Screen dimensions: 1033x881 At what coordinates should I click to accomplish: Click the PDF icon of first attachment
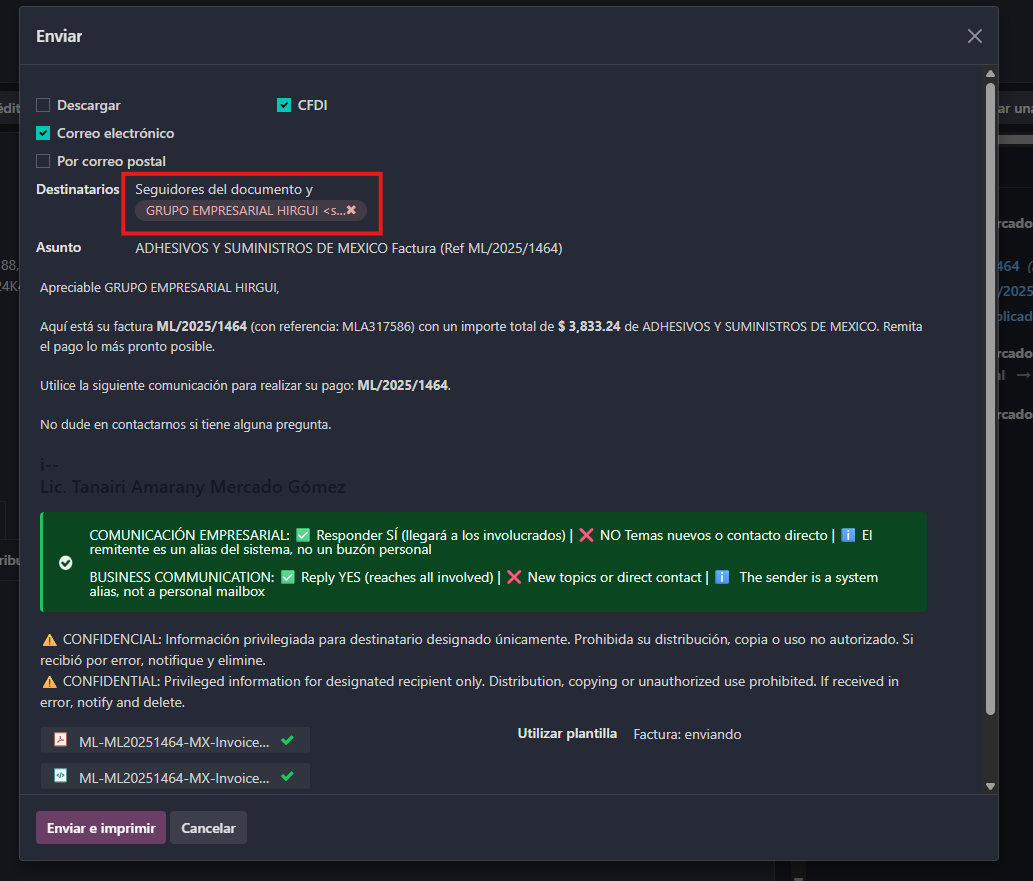tap(60, 741)
